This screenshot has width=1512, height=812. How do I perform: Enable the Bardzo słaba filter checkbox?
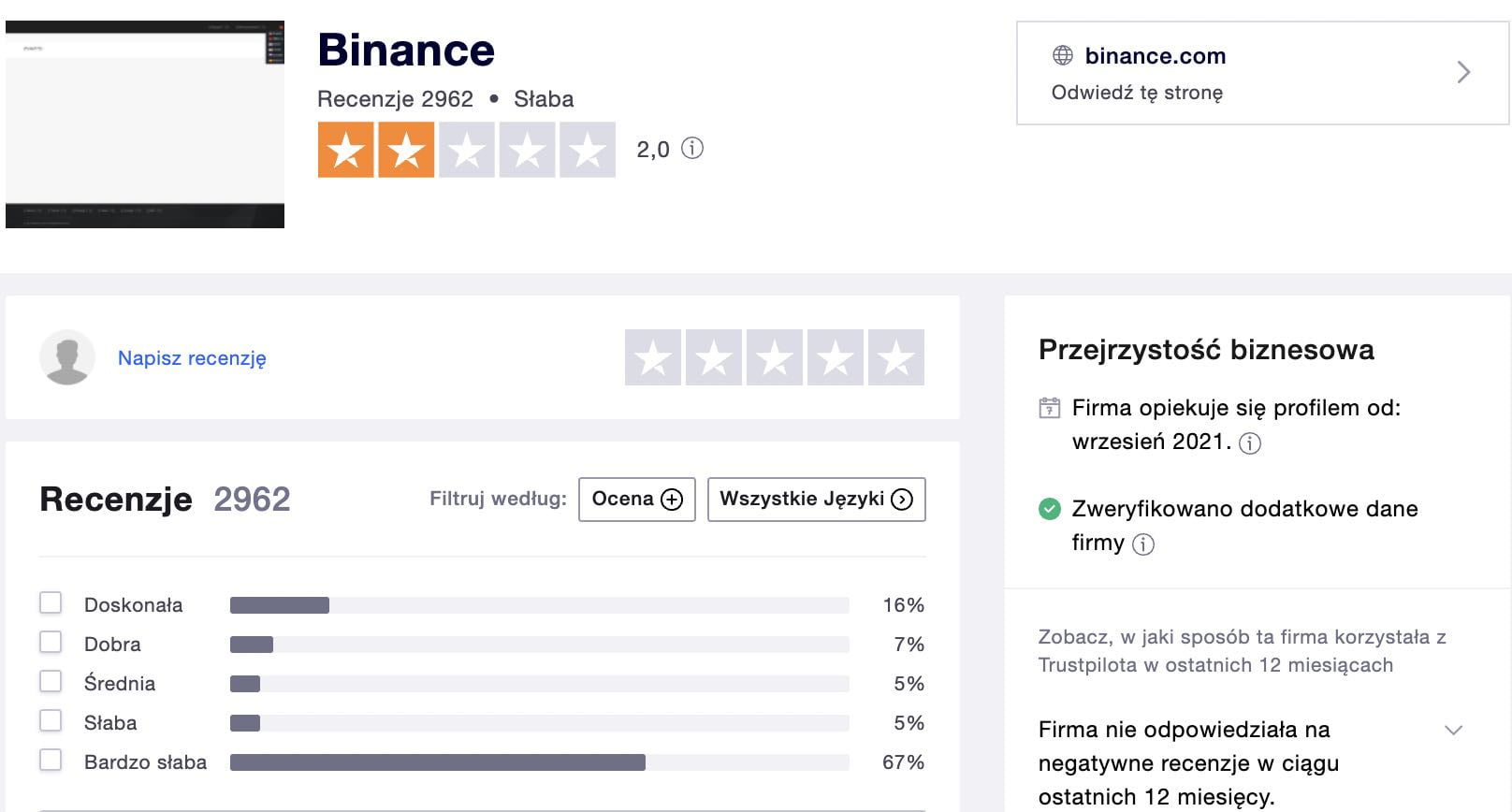click(51, 760)
